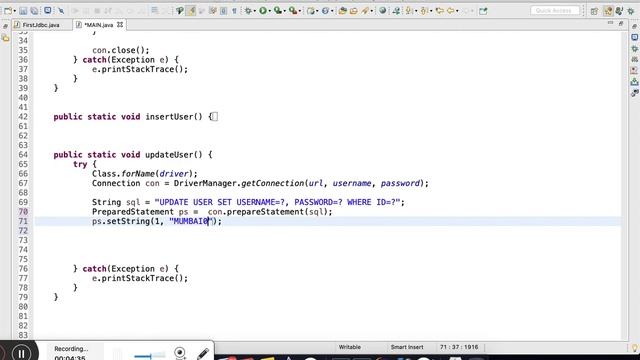Click the Next Annotation icon
This screenshot has height=360, width=640.
click(x=409, y=11)
